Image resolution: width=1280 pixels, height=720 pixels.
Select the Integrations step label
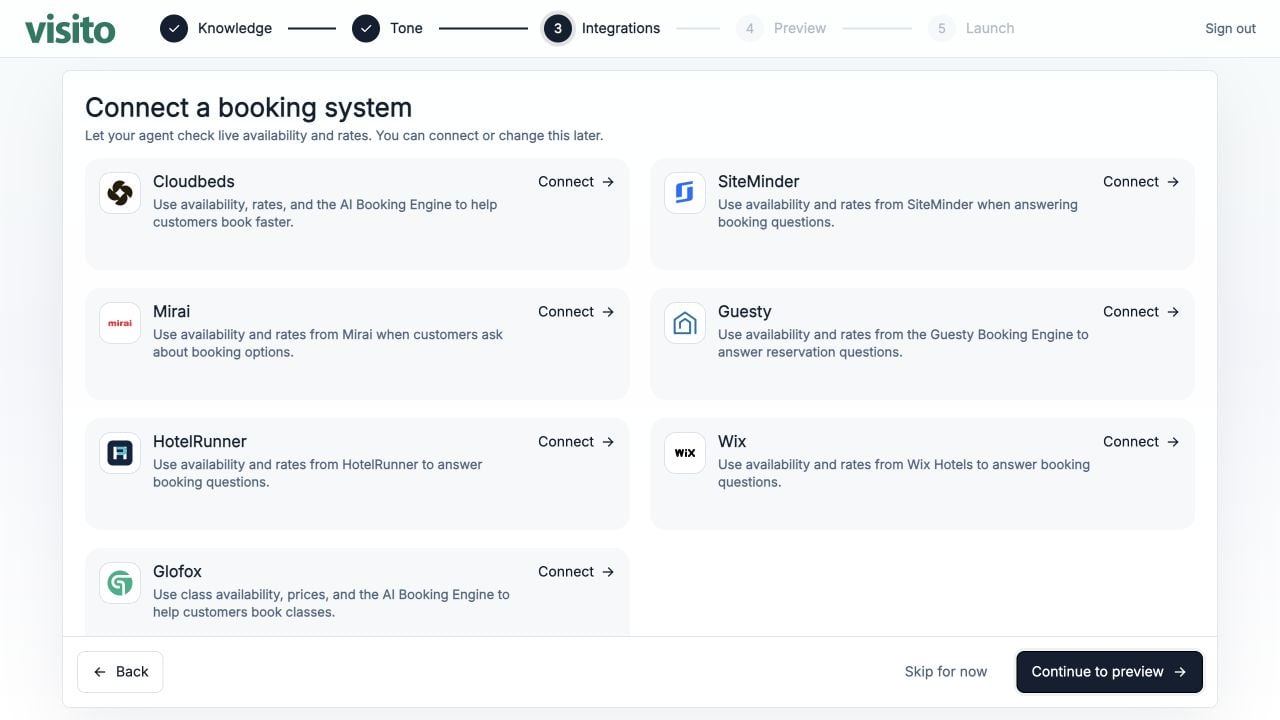pyautogui.click(x=621, y=28)
